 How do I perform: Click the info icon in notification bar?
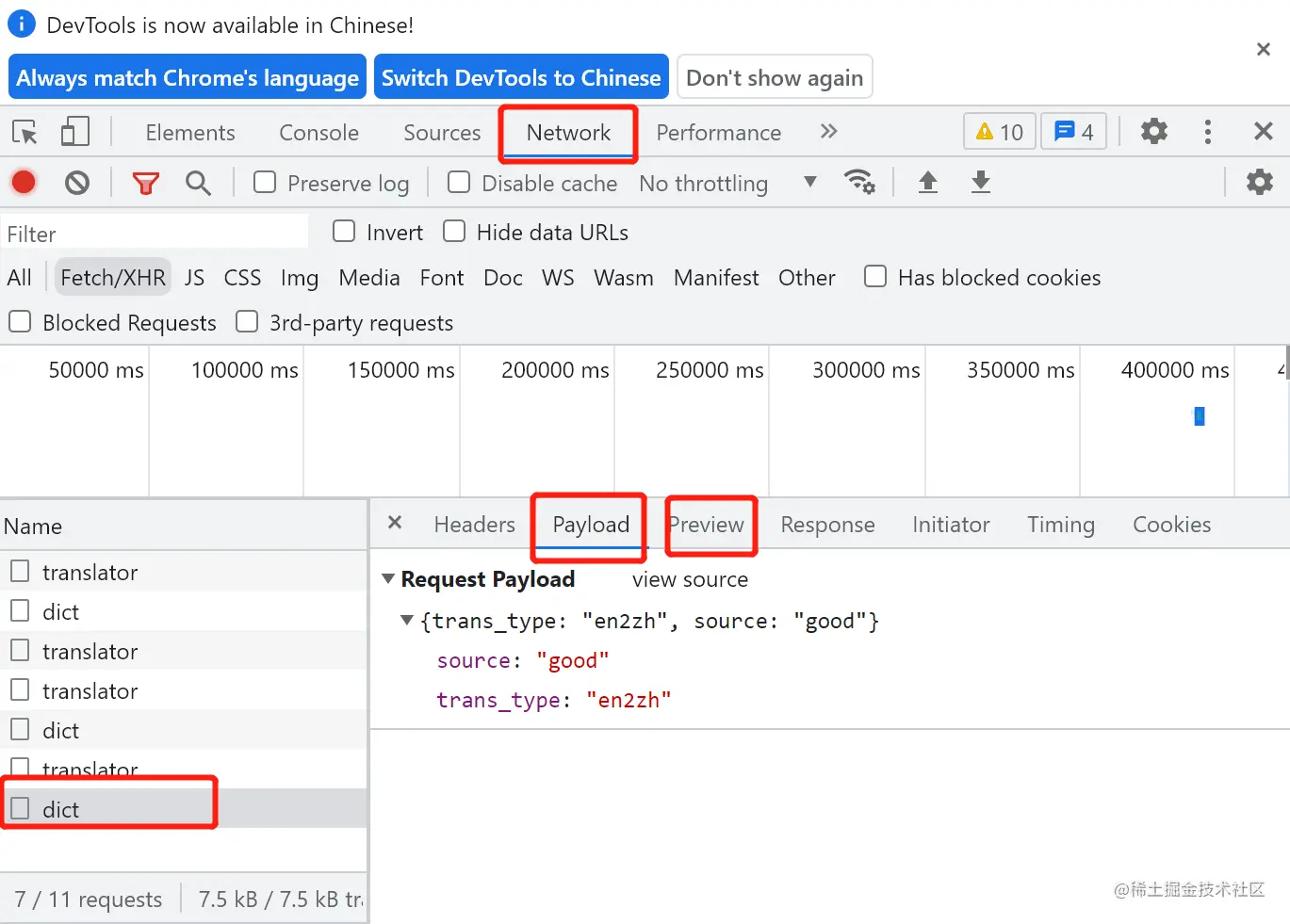point(22,24)
